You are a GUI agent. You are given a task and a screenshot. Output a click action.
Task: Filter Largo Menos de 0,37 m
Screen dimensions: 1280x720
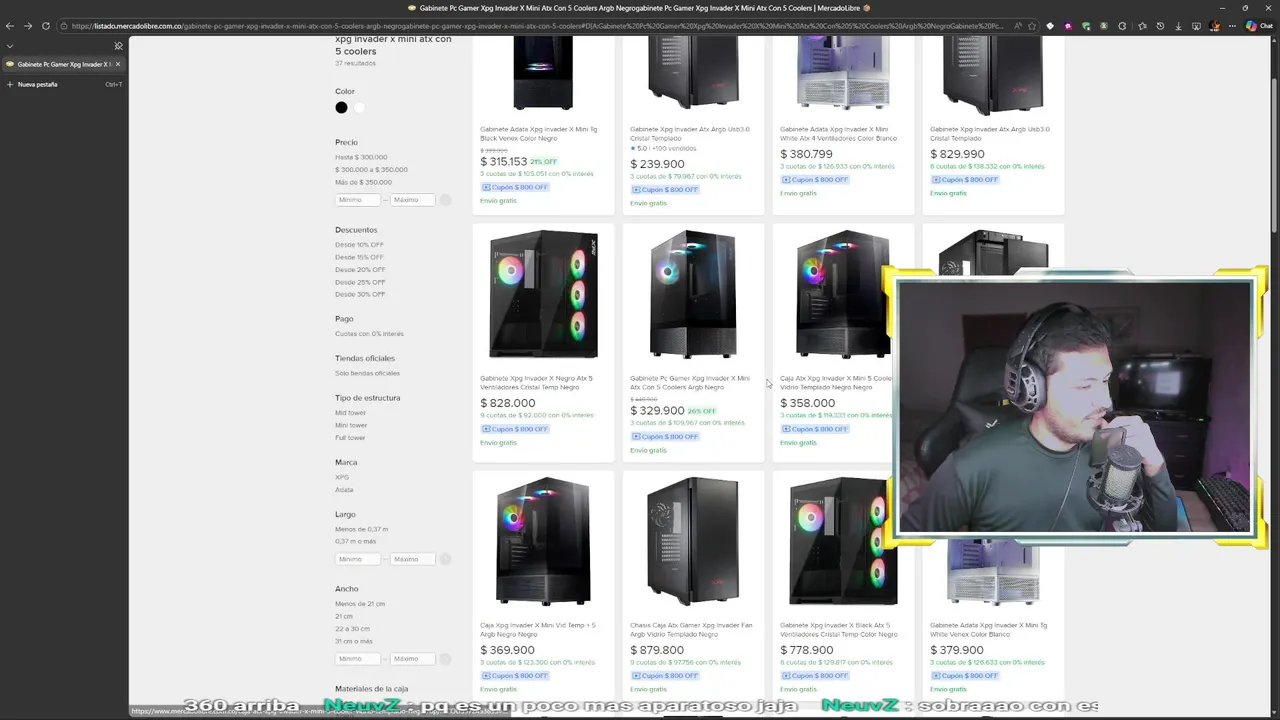(x=361, y=529)
